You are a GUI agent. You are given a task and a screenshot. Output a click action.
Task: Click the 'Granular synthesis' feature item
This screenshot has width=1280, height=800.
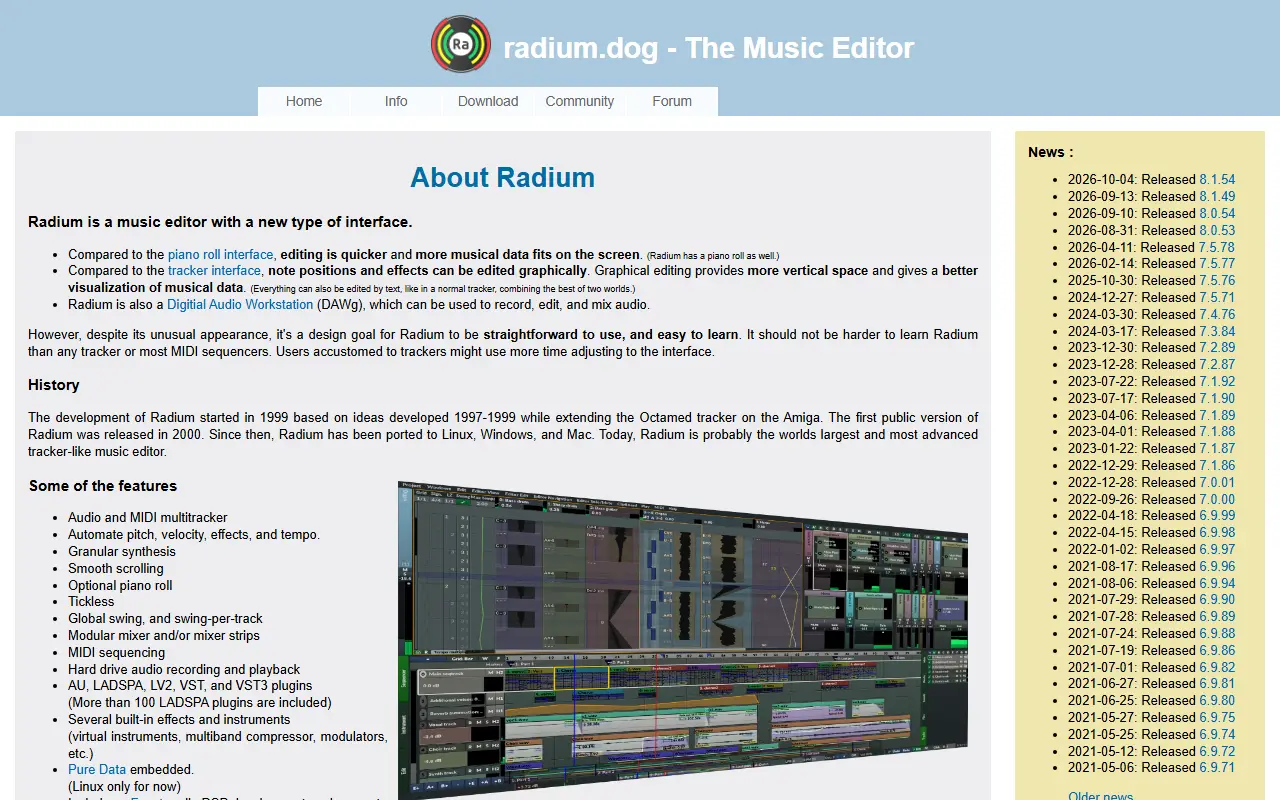(122, 552)
